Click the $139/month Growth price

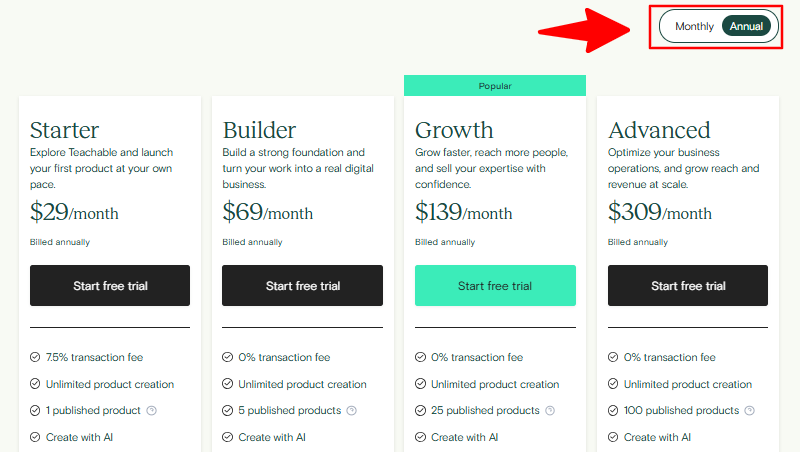point(463,212)
